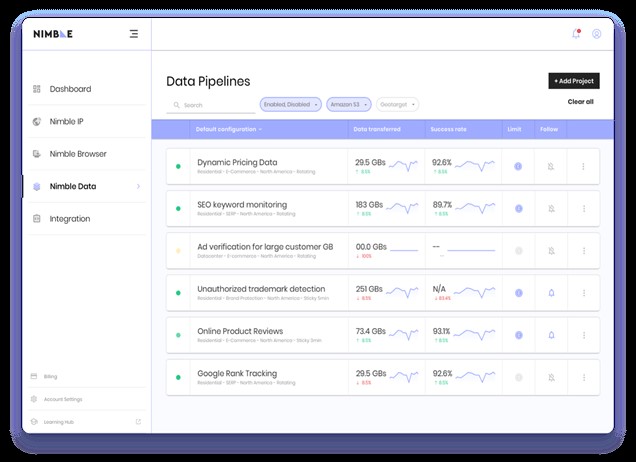This screenshot has width=636, height=462.
Task: Open more options for Ad verification row
Action: click(x=584, y=251)
